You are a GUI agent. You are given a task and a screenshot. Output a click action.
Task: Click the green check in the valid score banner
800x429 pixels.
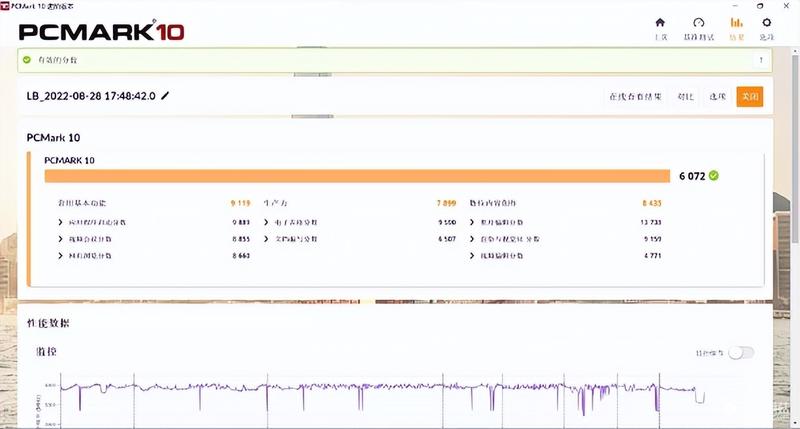[27, 60]
